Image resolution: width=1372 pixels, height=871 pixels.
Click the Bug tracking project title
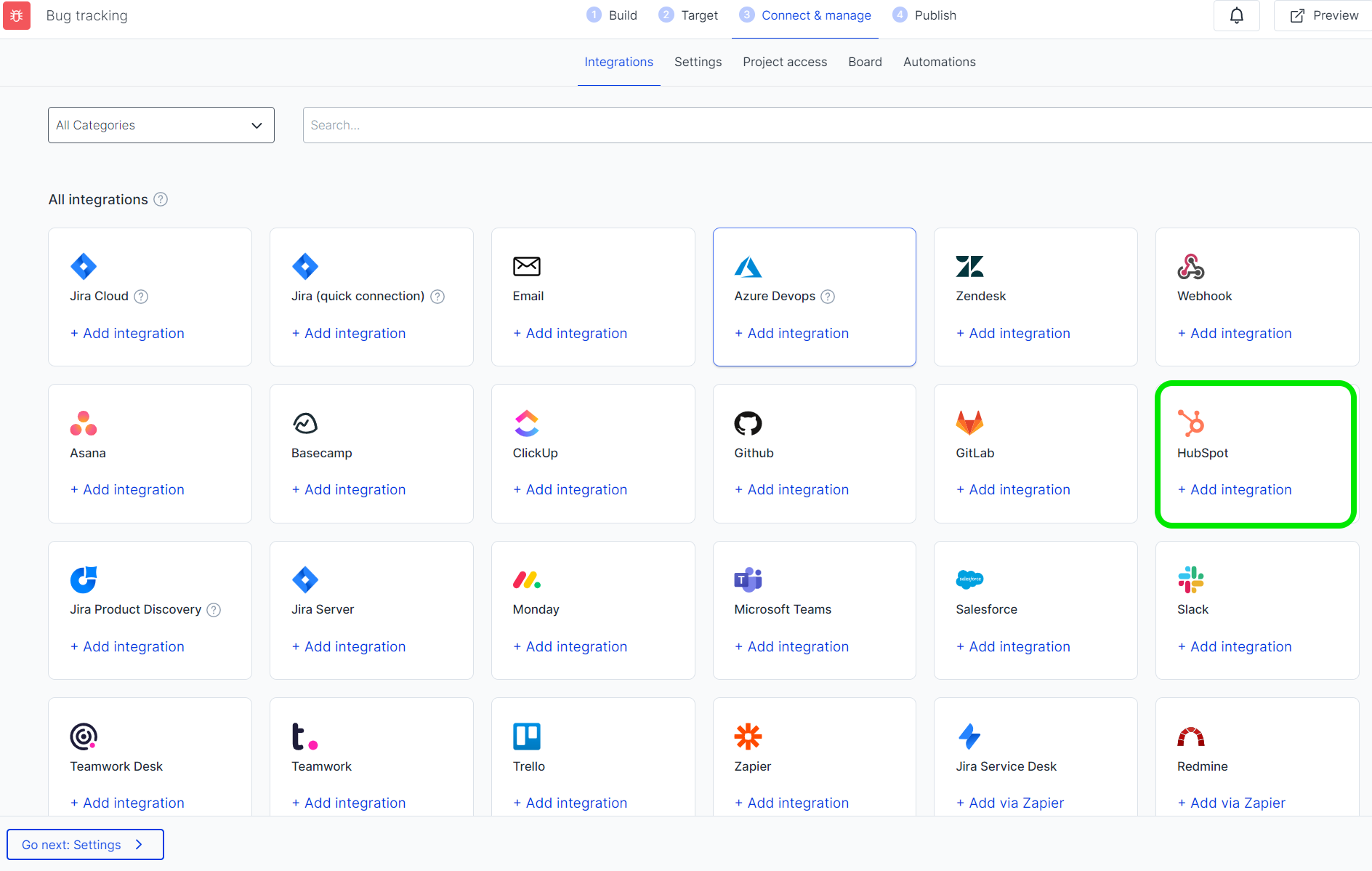pyautogui.click(x=86, y=15)
